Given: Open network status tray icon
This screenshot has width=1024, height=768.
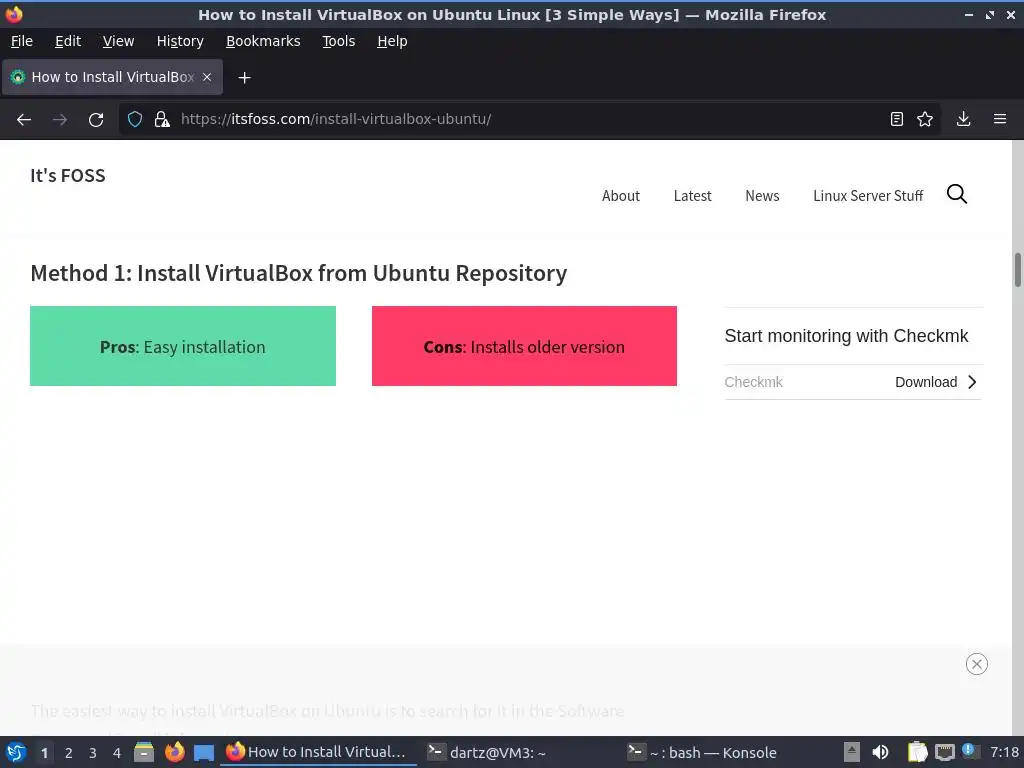Looking at the screenshot, I should click(x=944, y=752).
